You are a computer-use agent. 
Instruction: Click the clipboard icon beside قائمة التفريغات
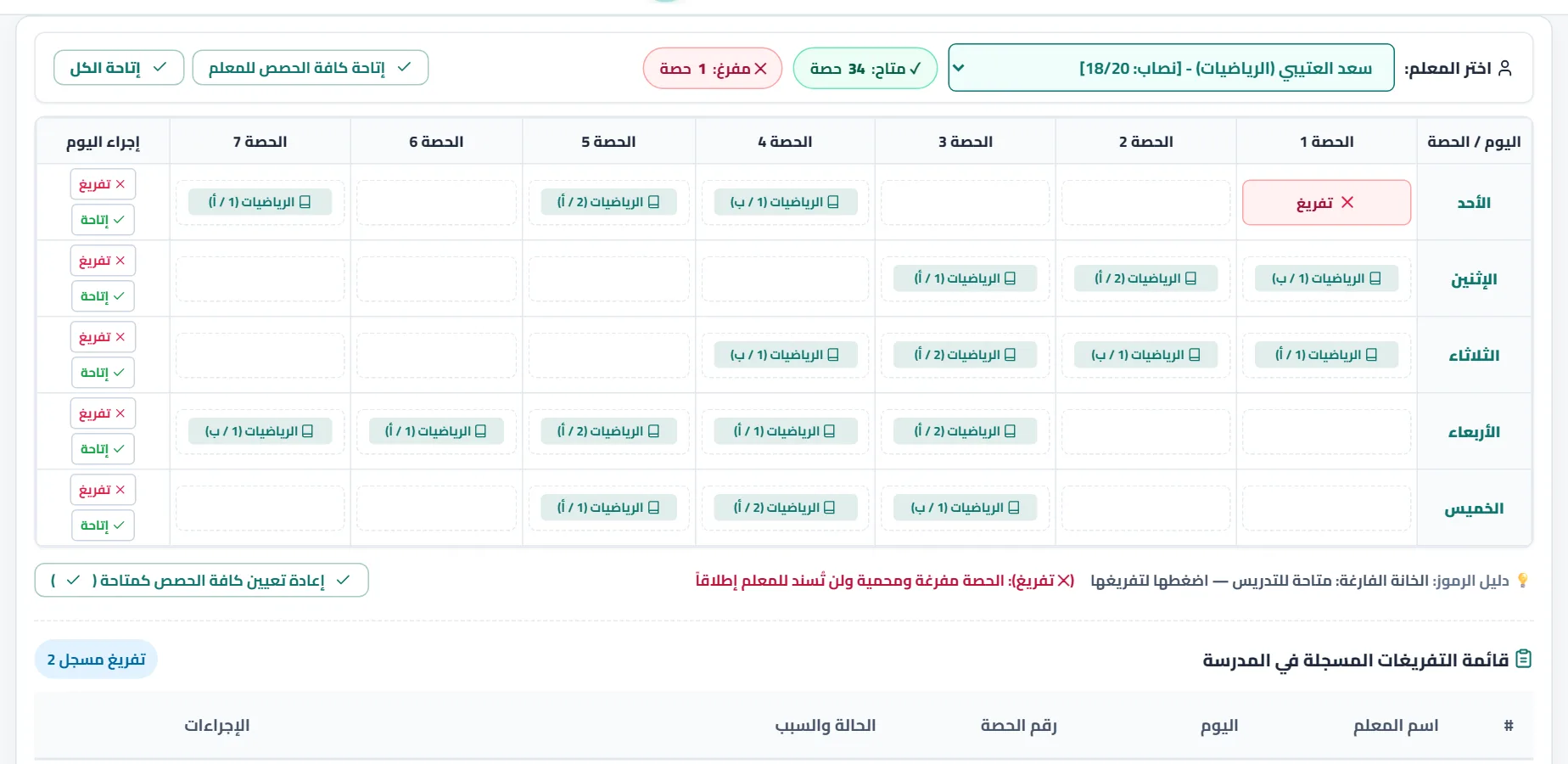point(1523,659)
